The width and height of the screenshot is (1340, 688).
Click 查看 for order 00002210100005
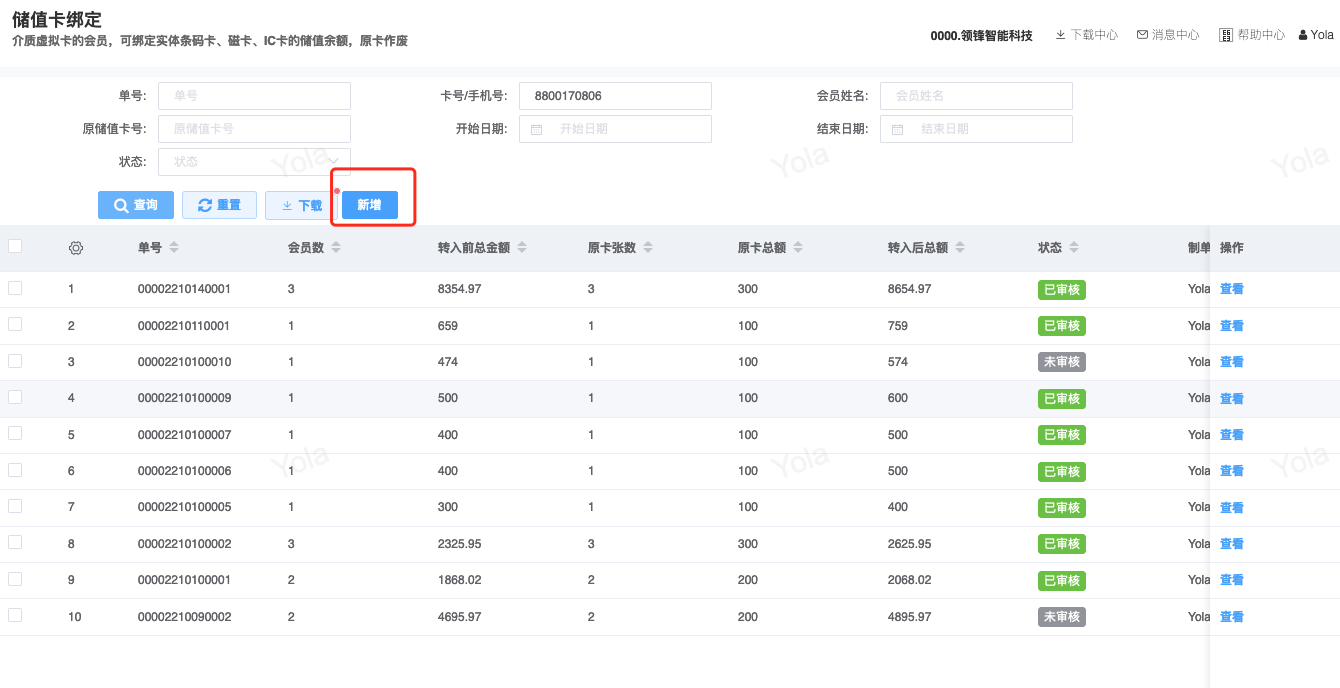[1232, 508]
